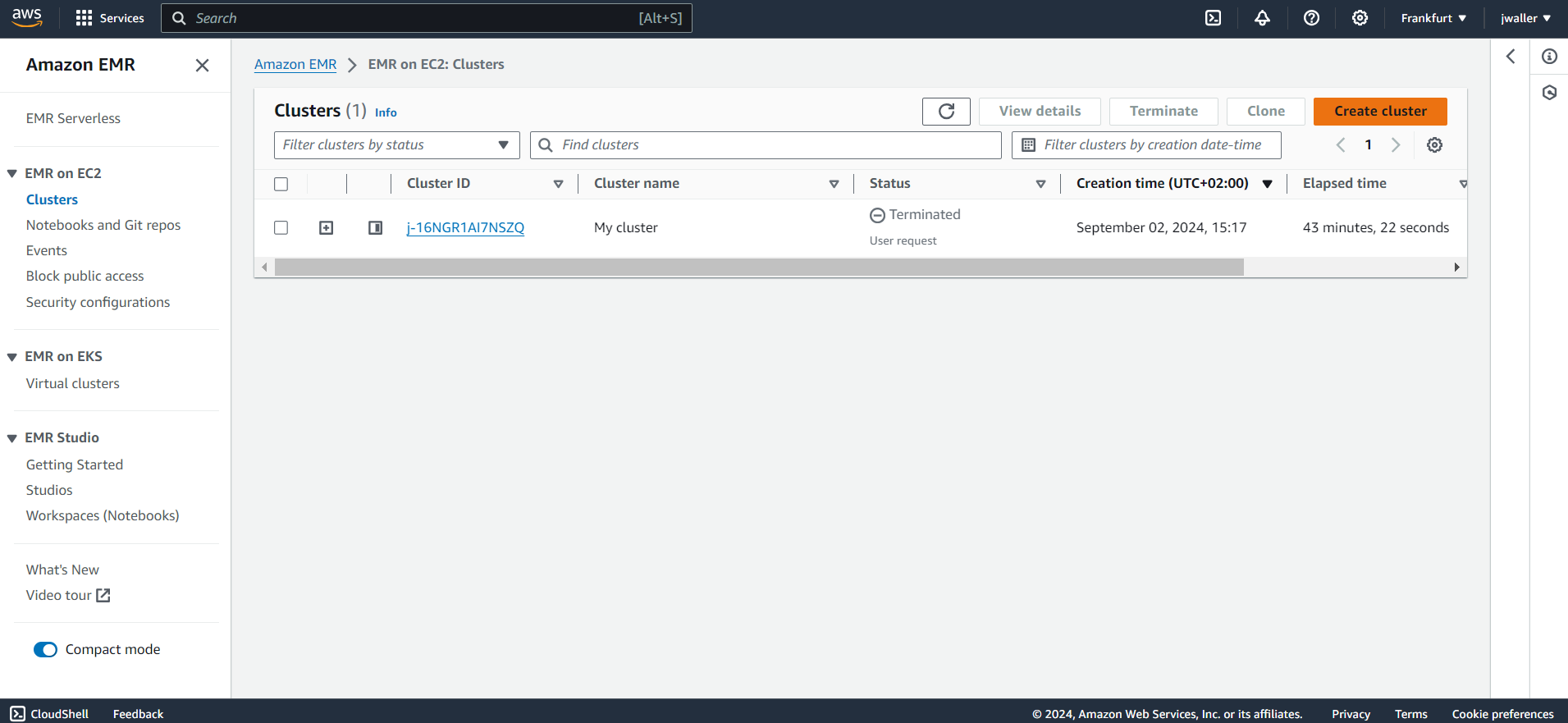Follow Amazon EMR breadcrumb link
This screenshot has width=1568, height=723.
(295, 64)
